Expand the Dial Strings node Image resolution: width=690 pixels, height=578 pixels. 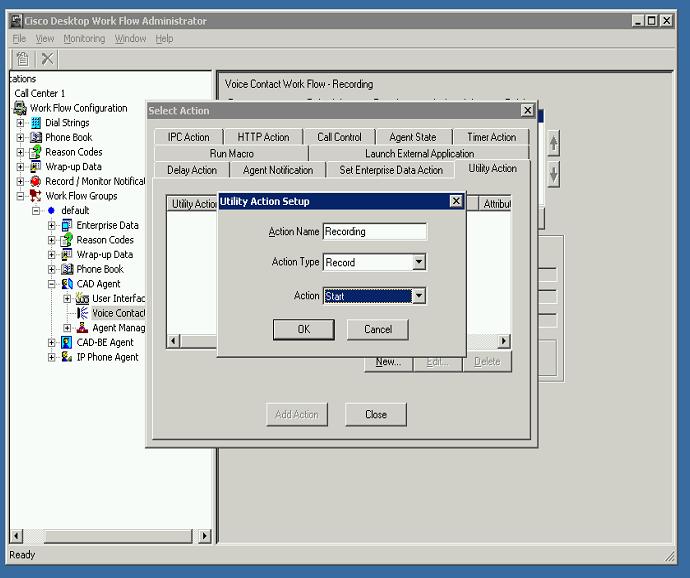[20, 123]
